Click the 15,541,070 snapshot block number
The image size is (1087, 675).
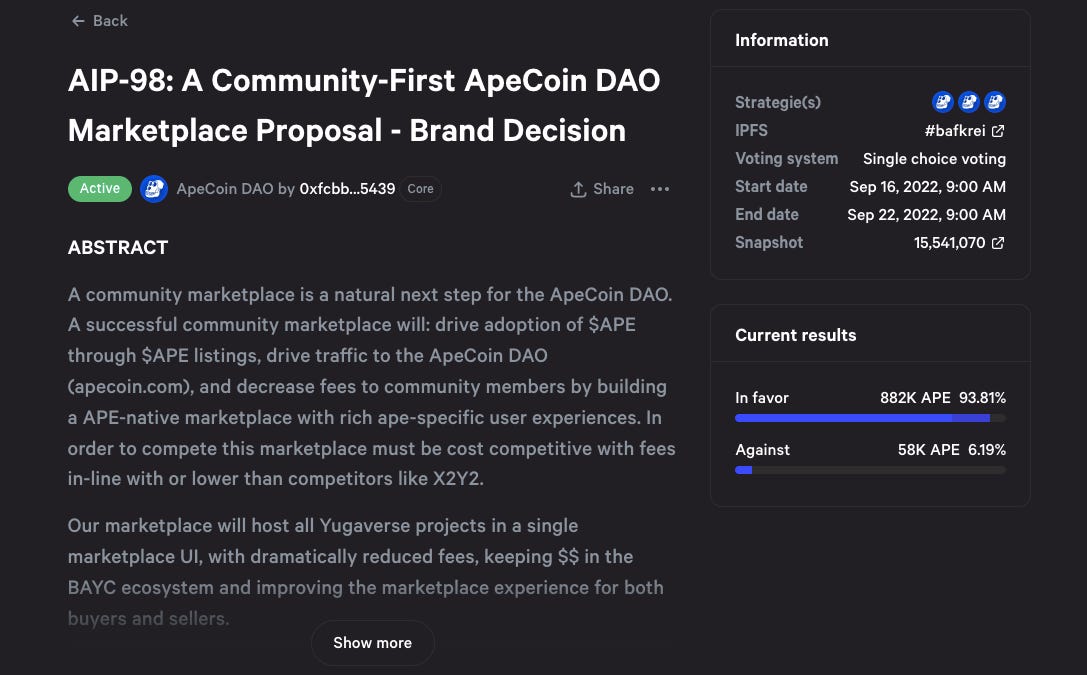click(x=949, y=243)
